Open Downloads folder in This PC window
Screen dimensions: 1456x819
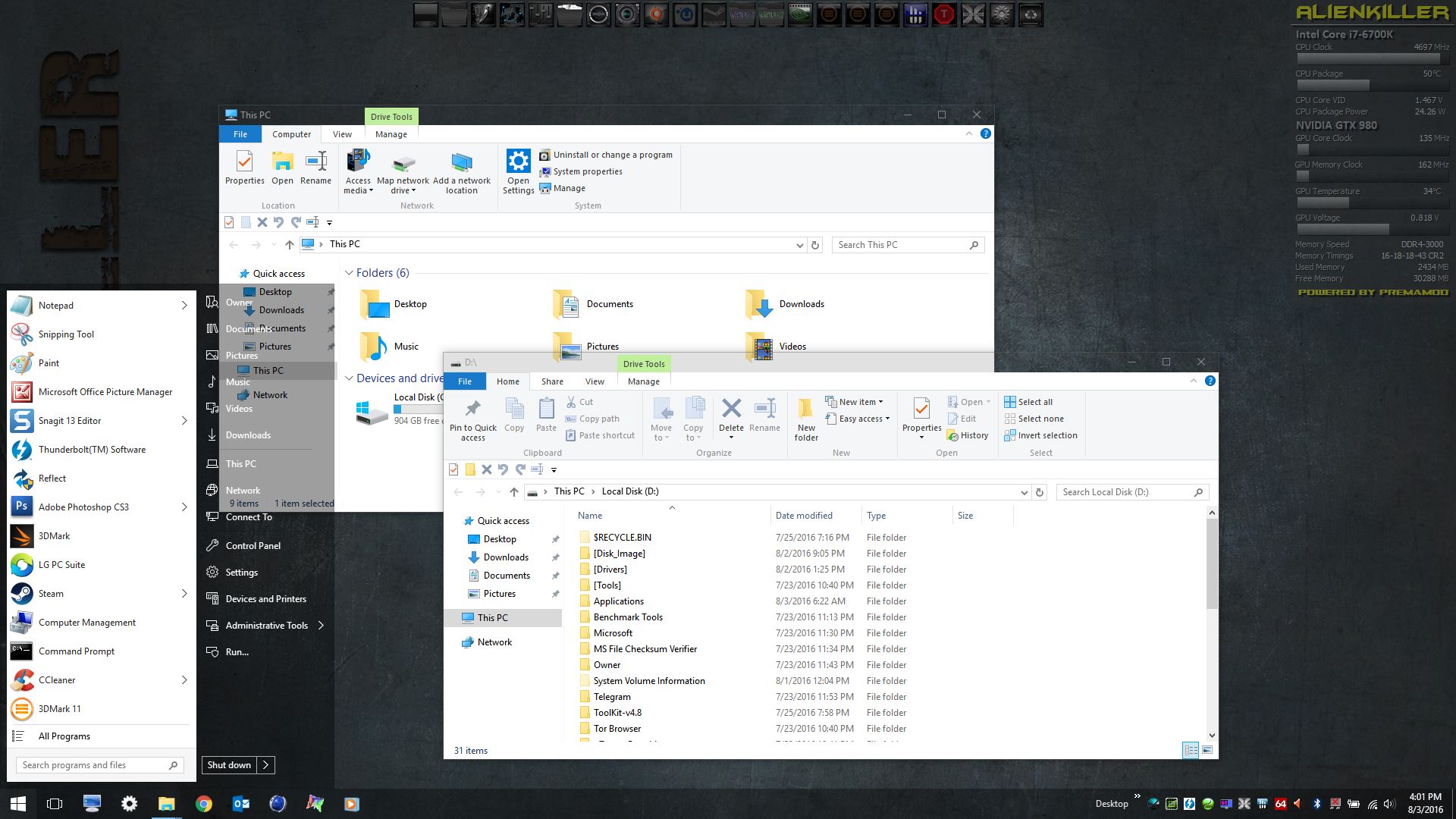tap(785, 304)
